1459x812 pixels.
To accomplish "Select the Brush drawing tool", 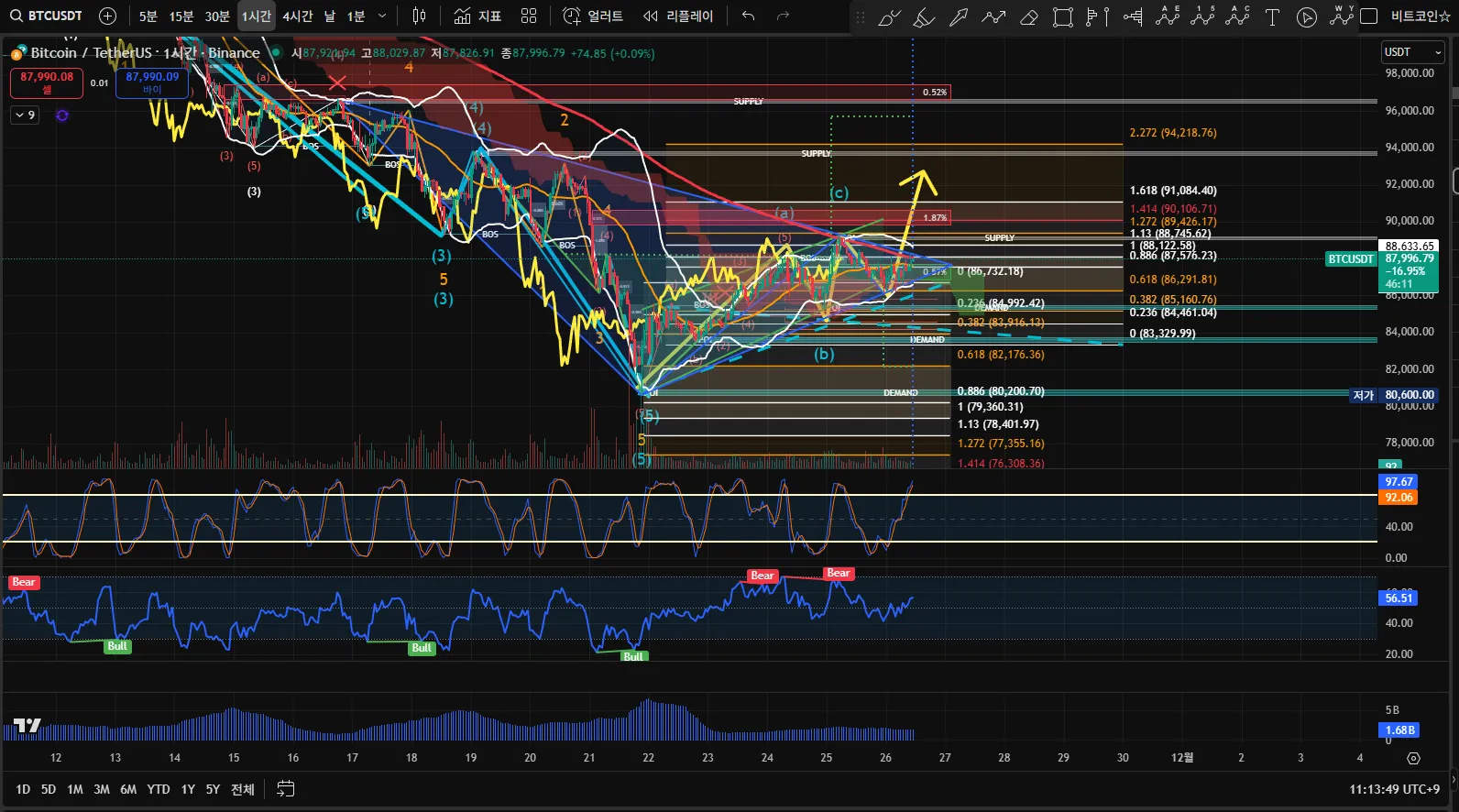I will click(889, 17).
